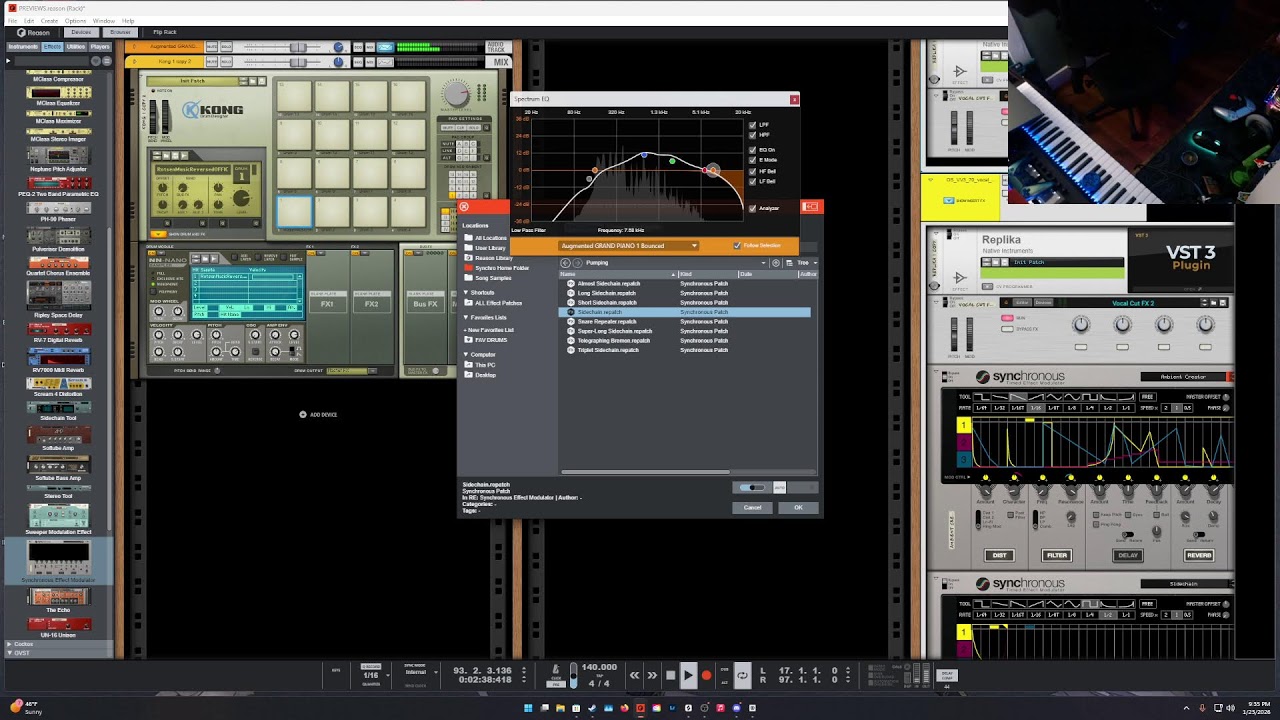Toggle the HPF checkbox in Spectrum EQ
Screen dimensions: 1280x720
[753, 134]
